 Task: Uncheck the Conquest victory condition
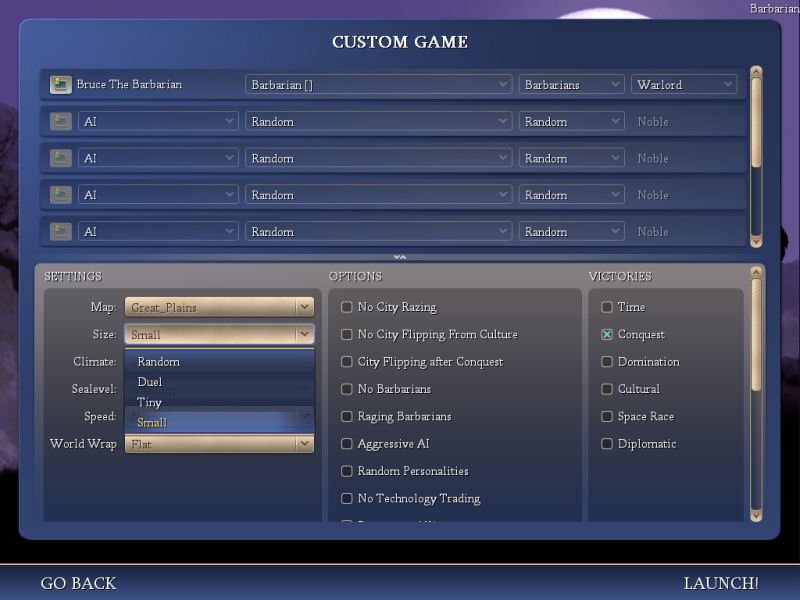607,335
